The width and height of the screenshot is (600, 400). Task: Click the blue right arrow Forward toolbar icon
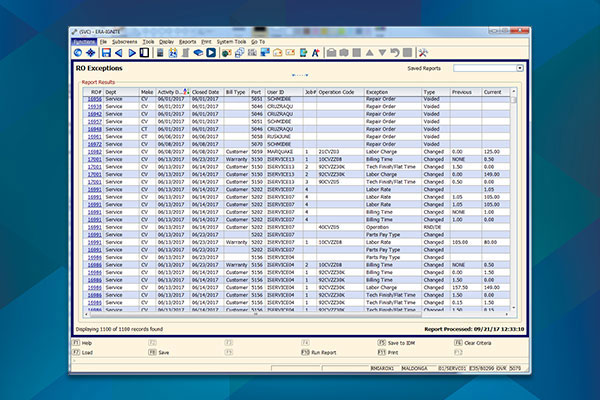pyautogui.click(x=131, y=52)
